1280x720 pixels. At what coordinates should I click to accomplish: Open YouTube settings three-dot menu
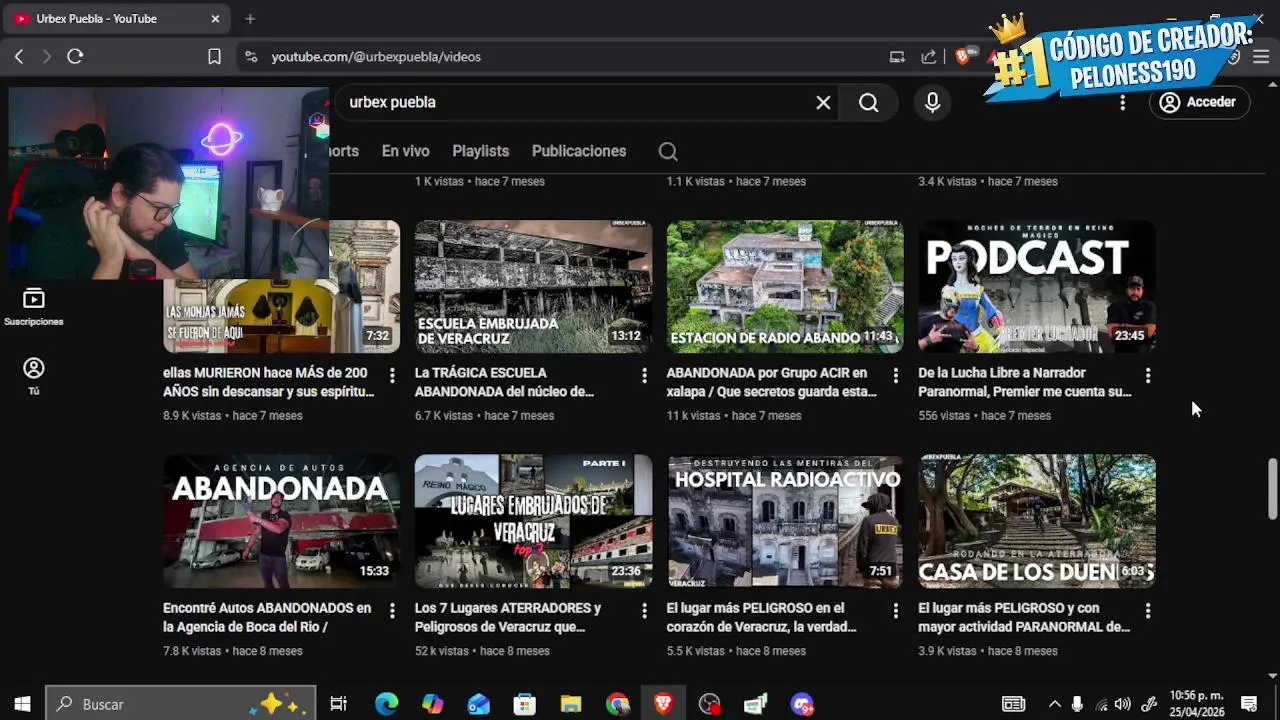(x=1122, y=102)
